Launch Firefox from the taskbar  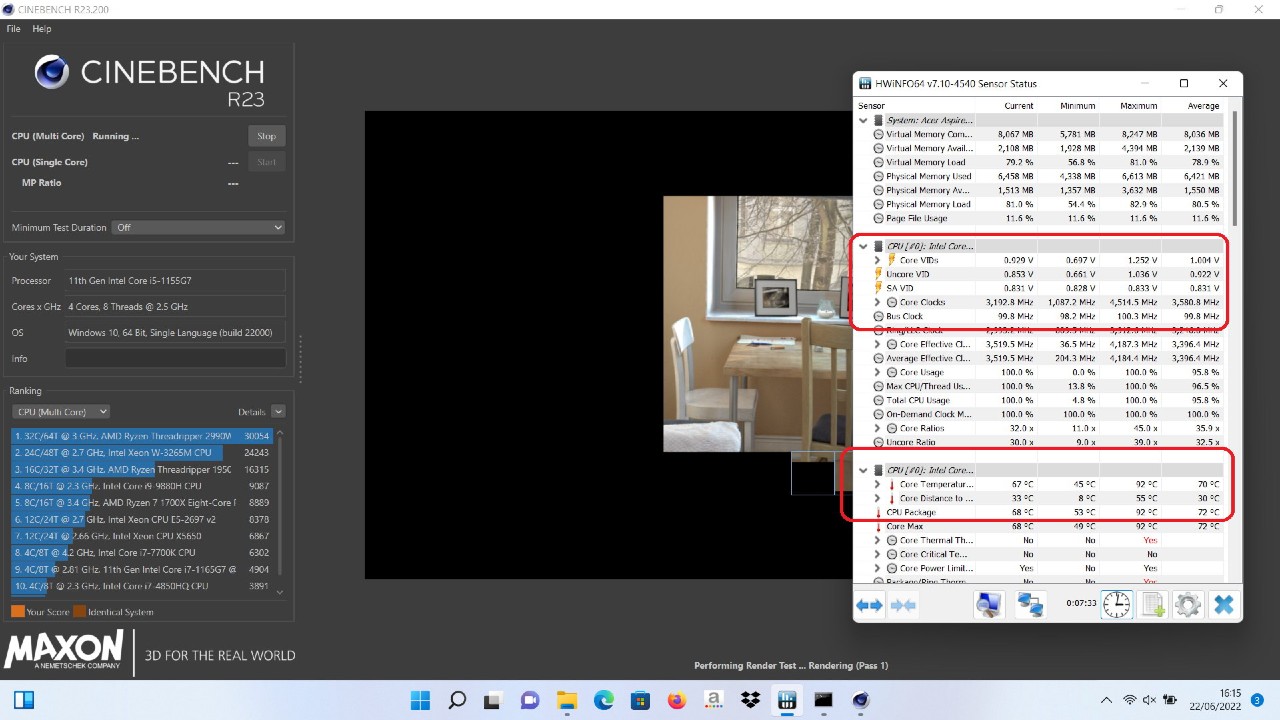pos(677,699)
